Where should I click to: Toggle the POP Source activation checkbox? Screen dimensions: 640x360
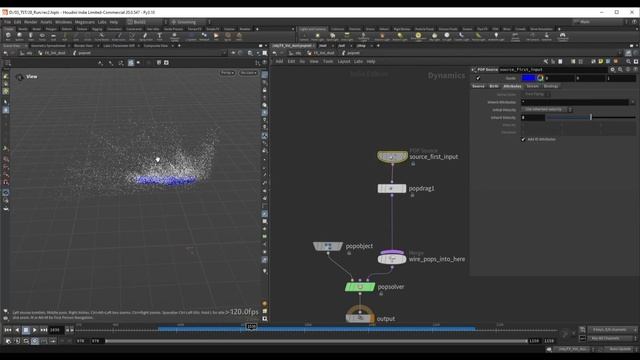tap(478, 78)
